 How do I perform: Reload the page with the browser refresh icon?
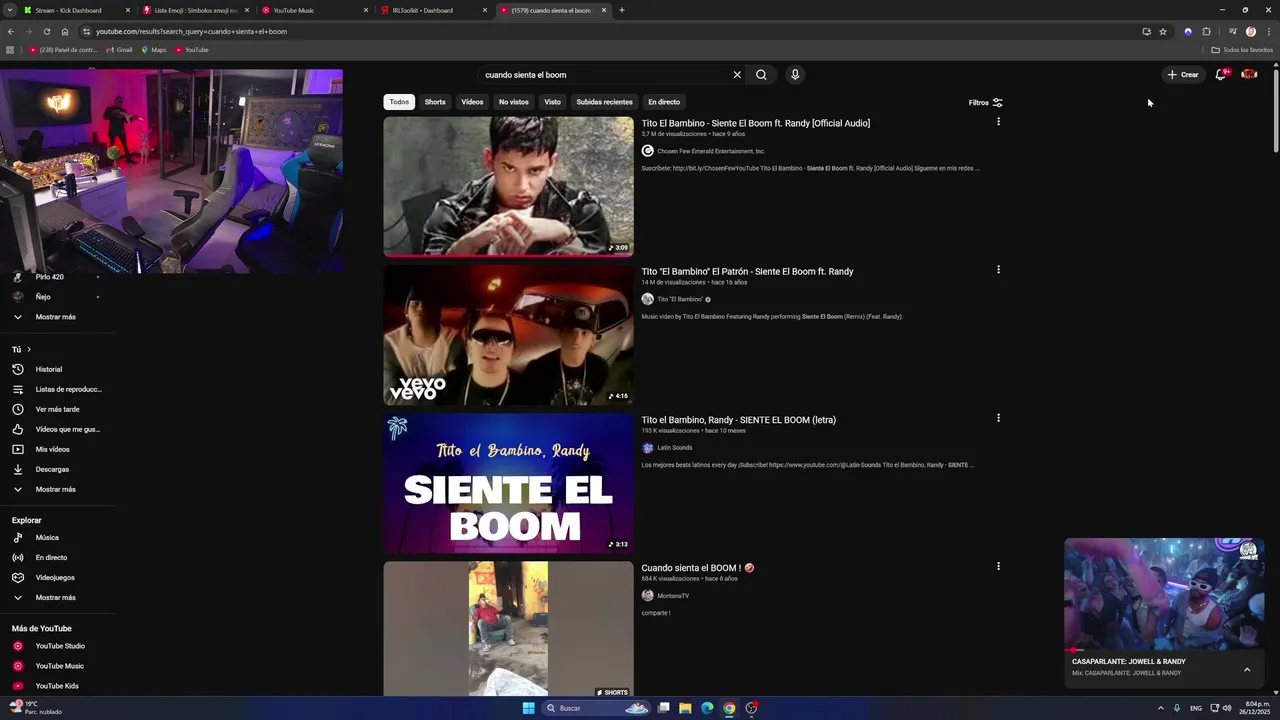tap(46, 31)
